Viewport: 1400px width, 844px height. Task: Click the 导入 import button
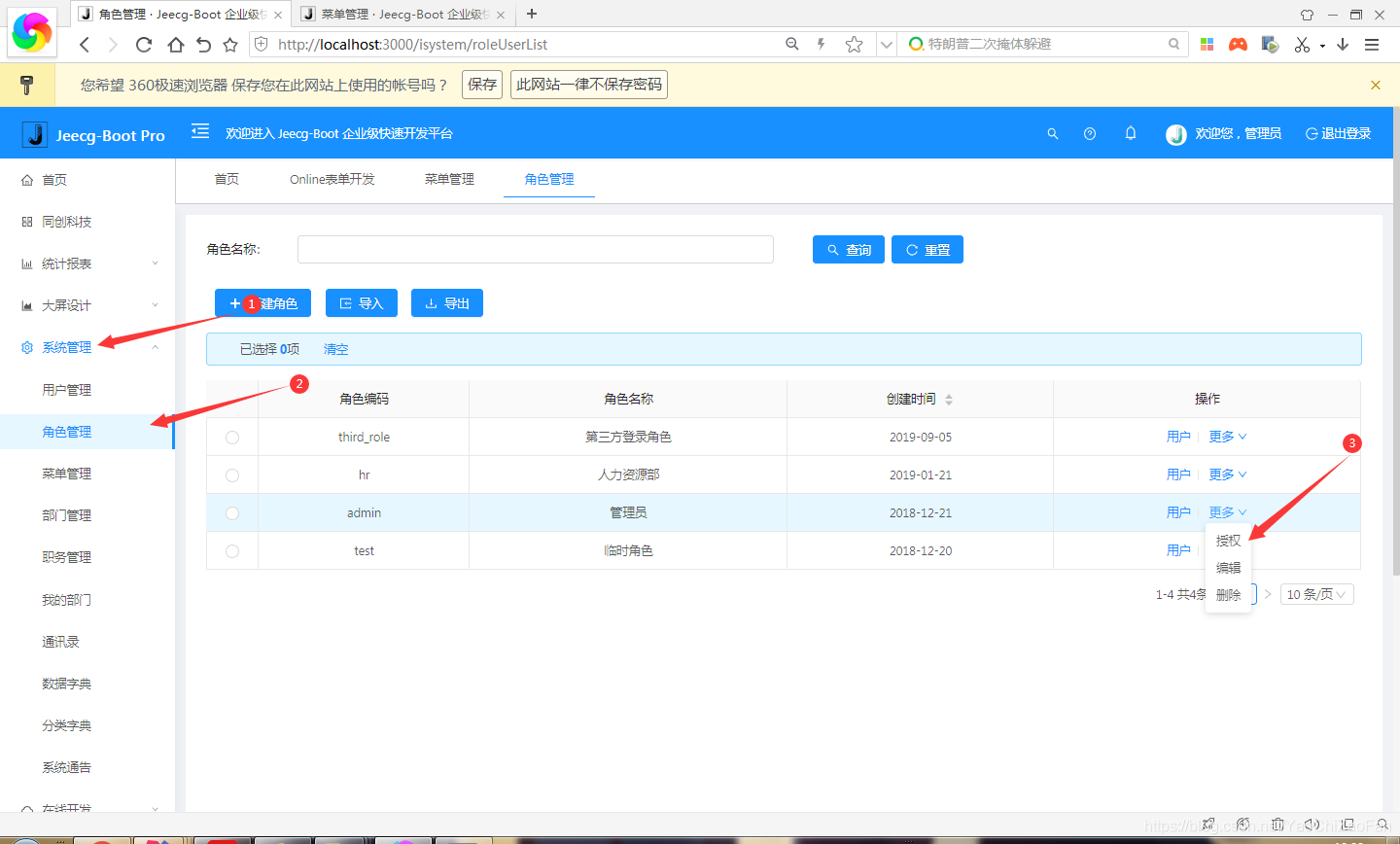coord(362,303)
